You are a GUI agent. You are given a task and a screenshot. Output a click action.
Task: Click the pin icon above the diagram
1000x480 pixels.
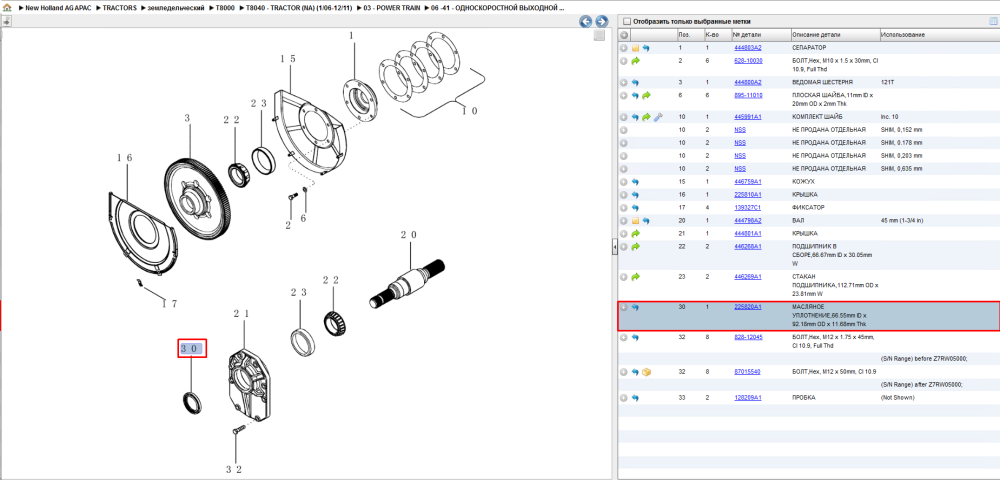[x=6, y=22]
